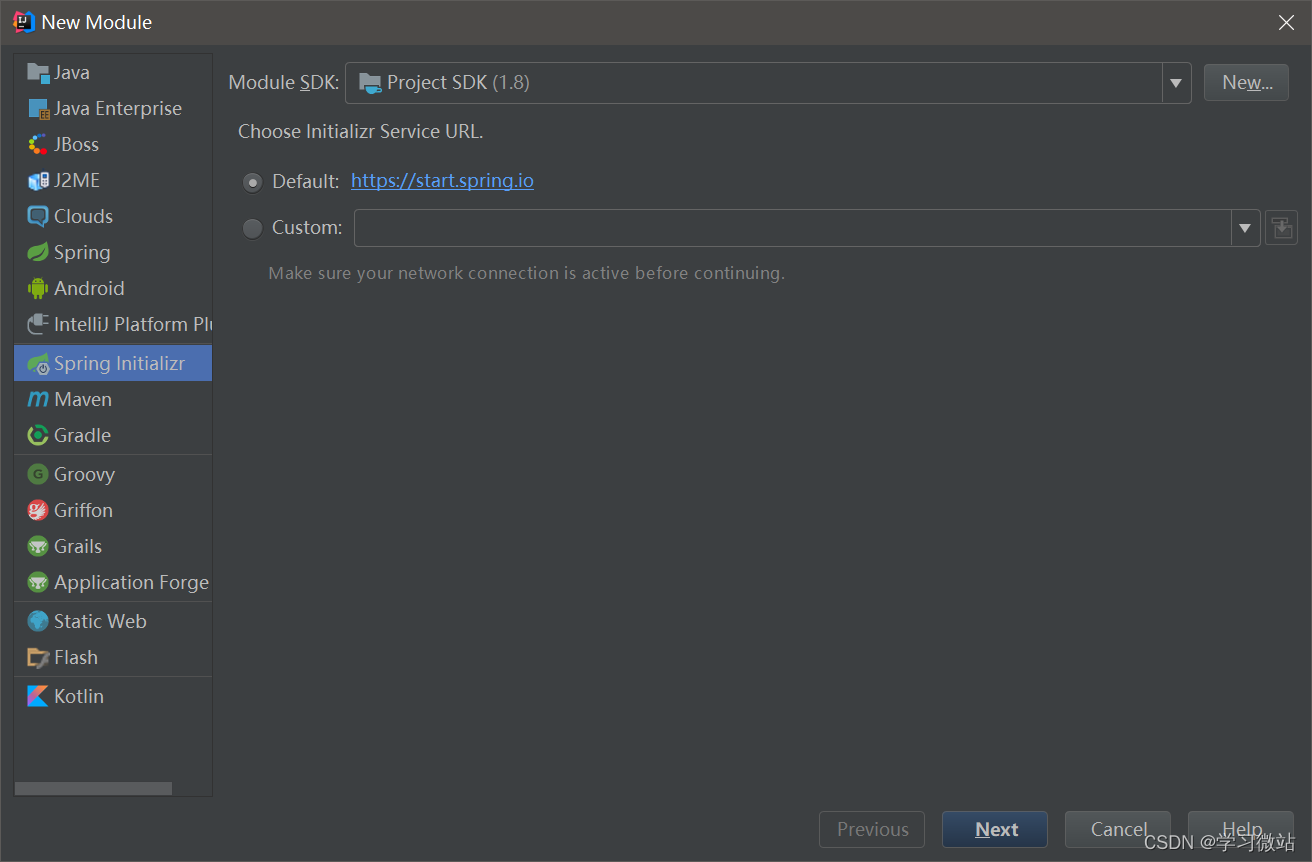Click the Help button

click(x=1241, y=829)
